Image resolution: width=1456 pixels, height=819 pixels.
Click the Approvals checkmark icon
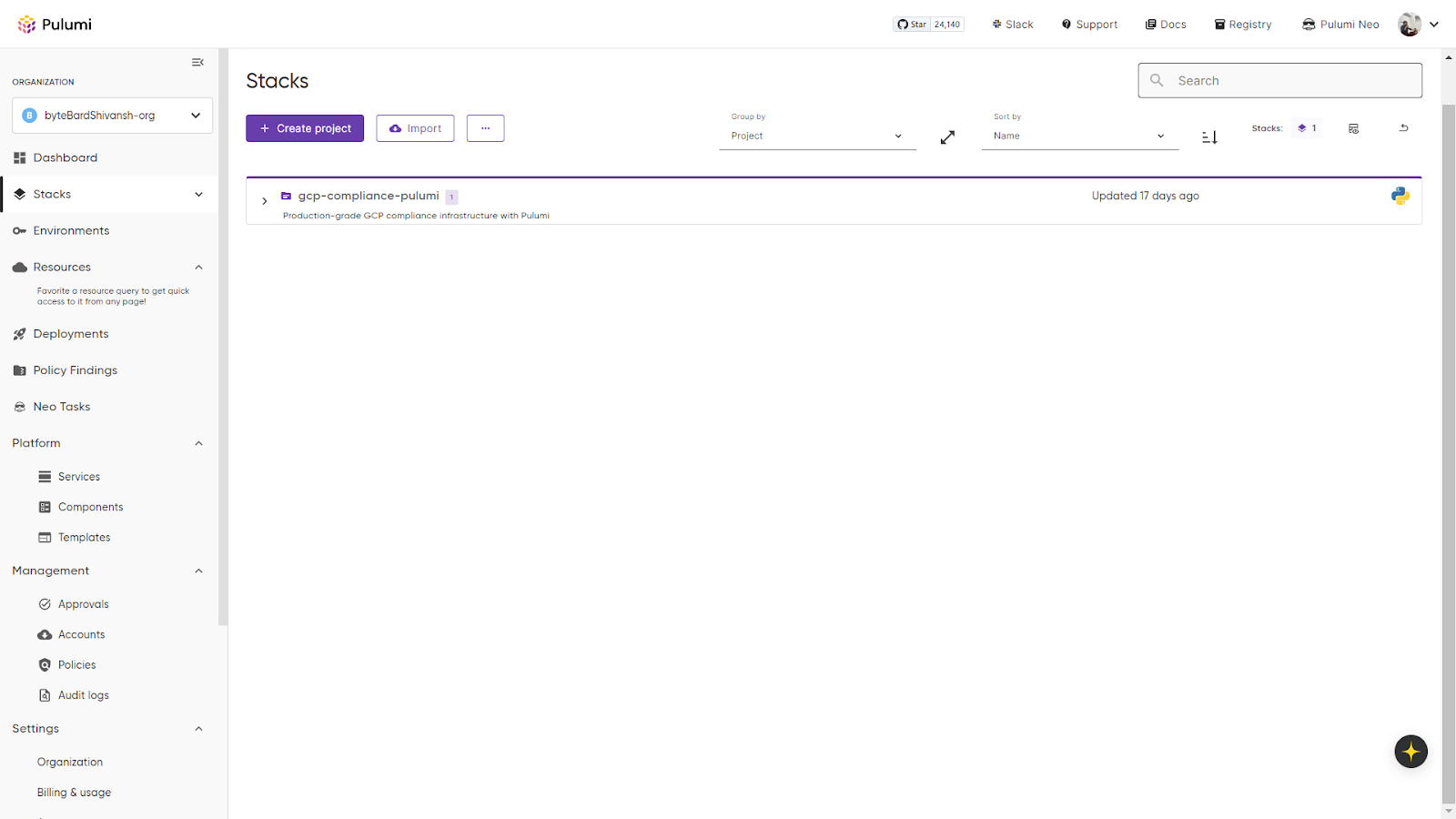point(45,604)
